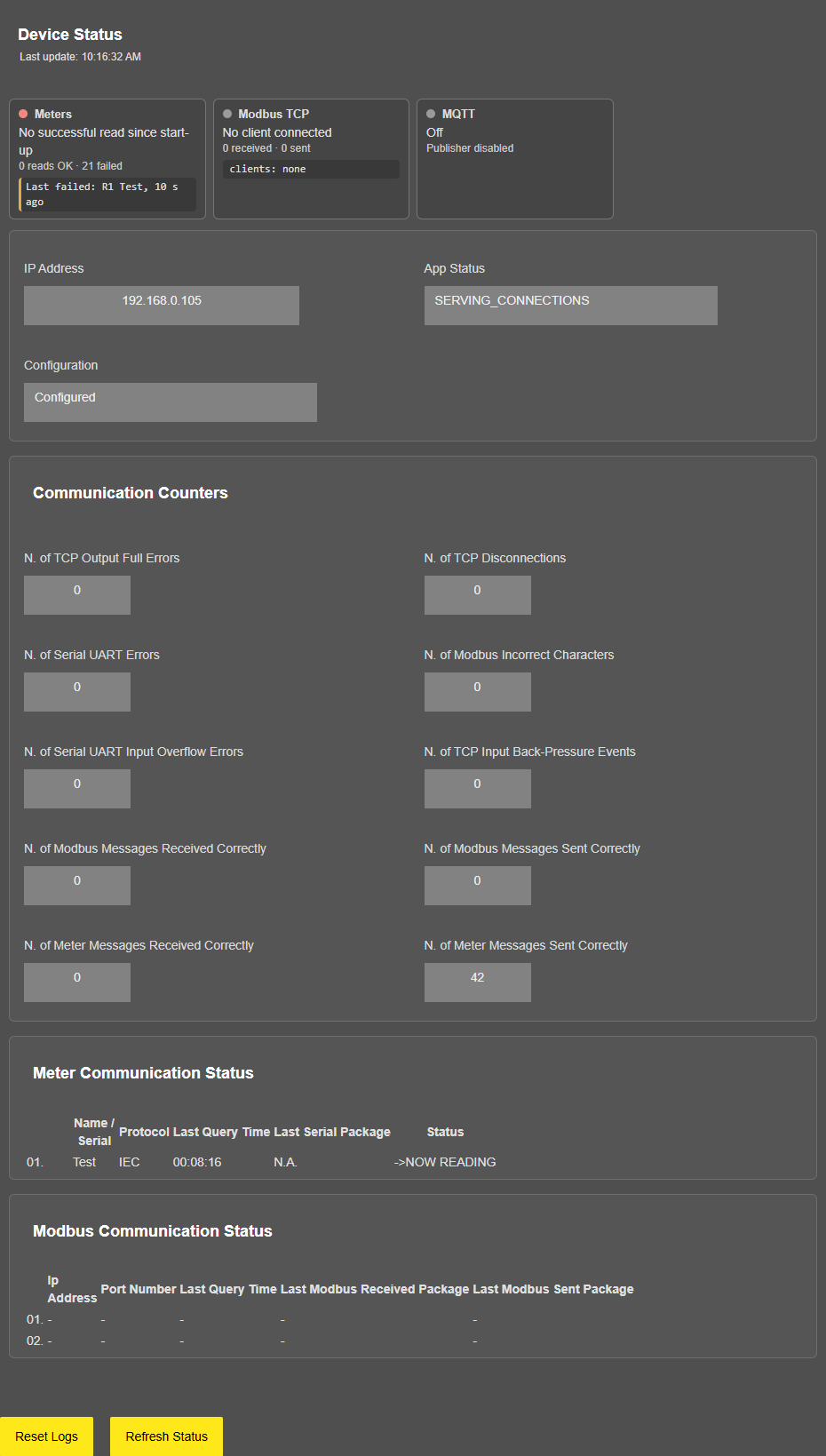Click the 'N.A.' last serial package cell

click(285, 1162)
